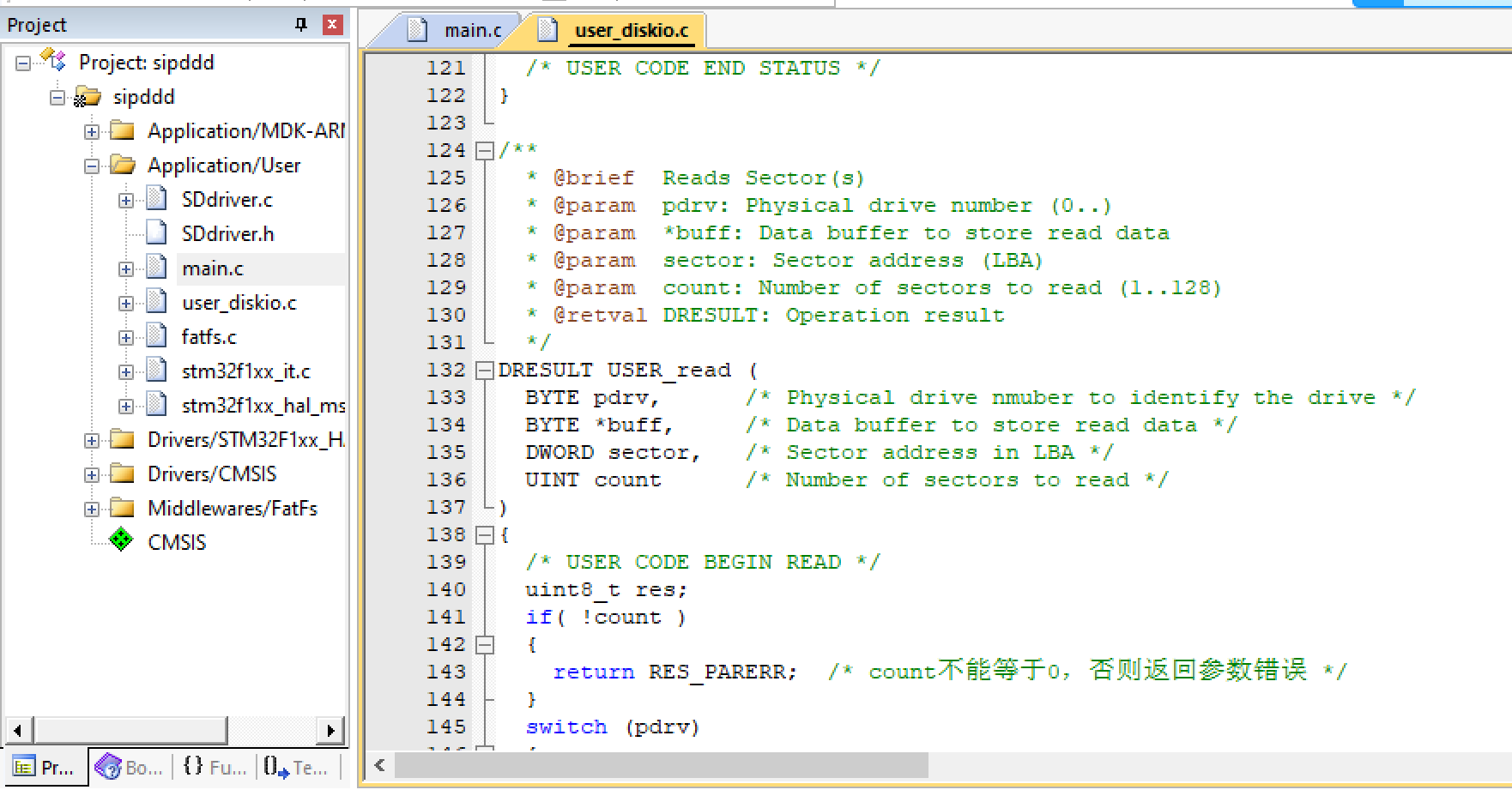Open the Templates (Te...) bottom tab
The image size is (1512, 790).
tap(296, 768)
